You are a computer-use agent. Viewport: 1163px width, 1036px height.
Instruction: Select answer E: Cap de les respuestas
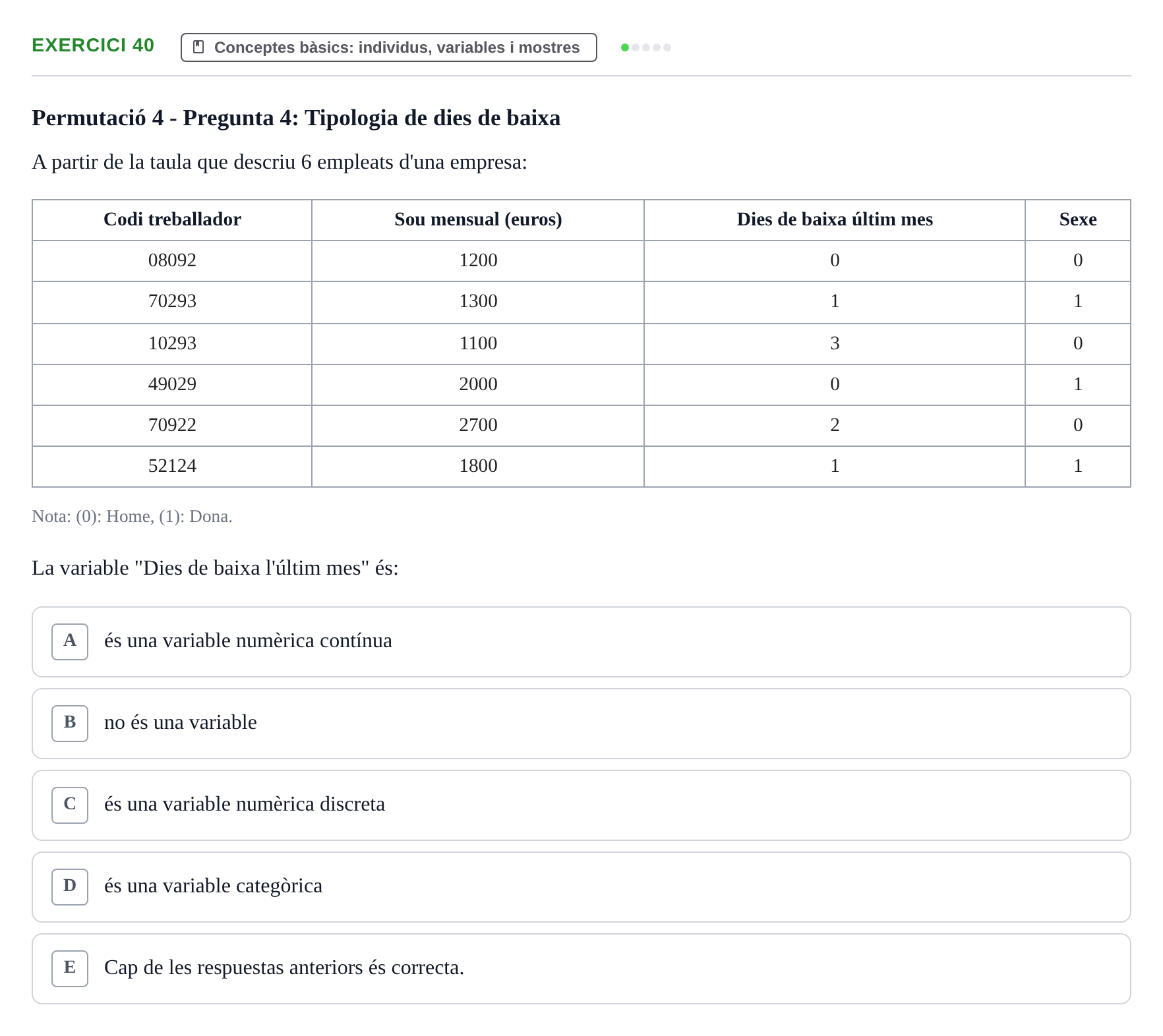coord(581,969)
